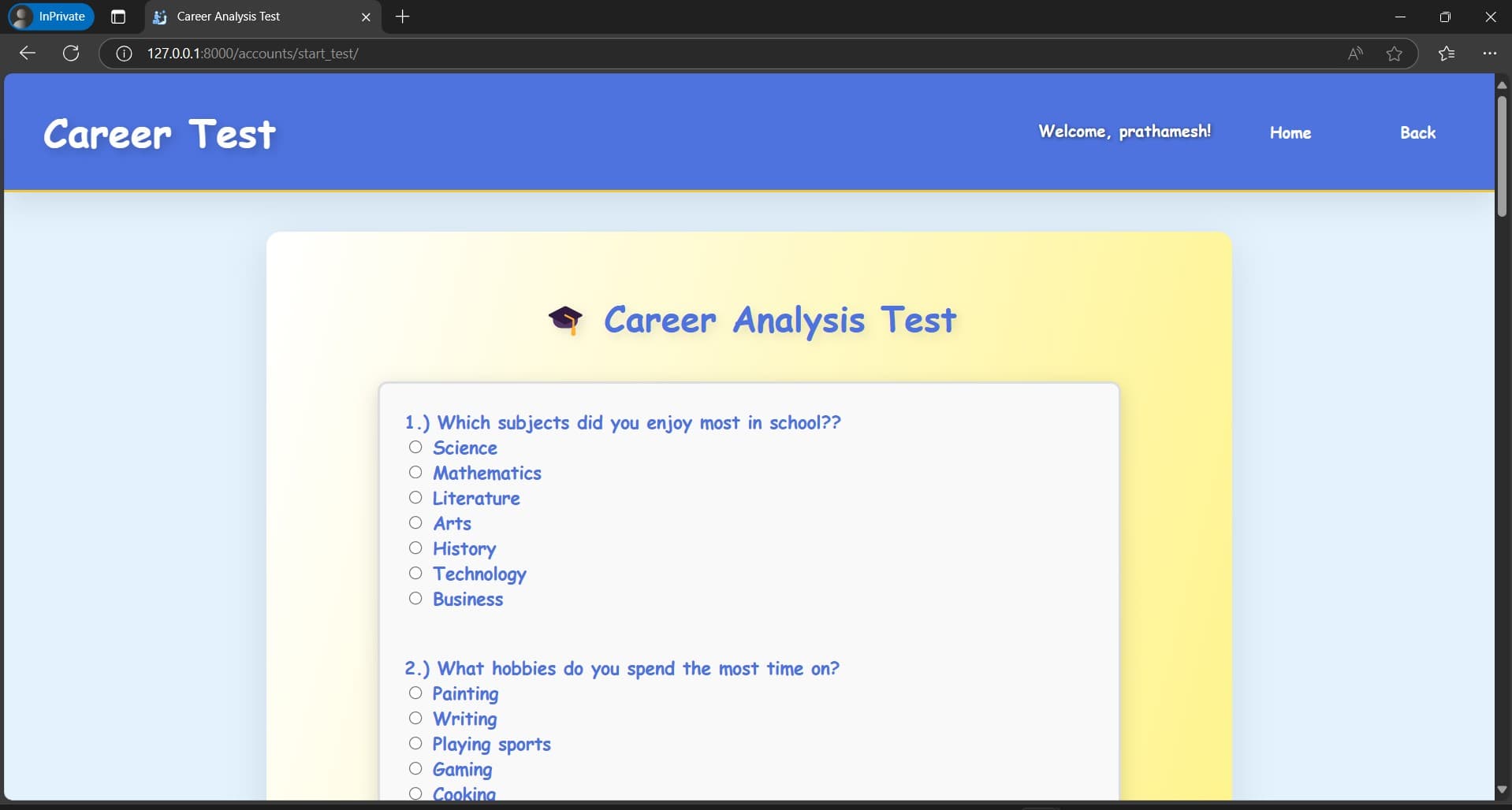Pick History radio option
The width and height of the screenshot is (1512, 810).
[415, 548]
